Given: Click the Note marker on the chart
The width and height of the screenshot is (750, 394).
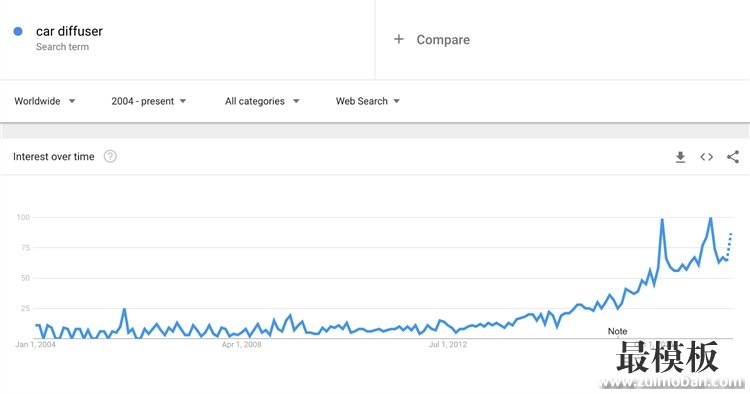Looking at the screenshot, I should [x=617, y=331].
